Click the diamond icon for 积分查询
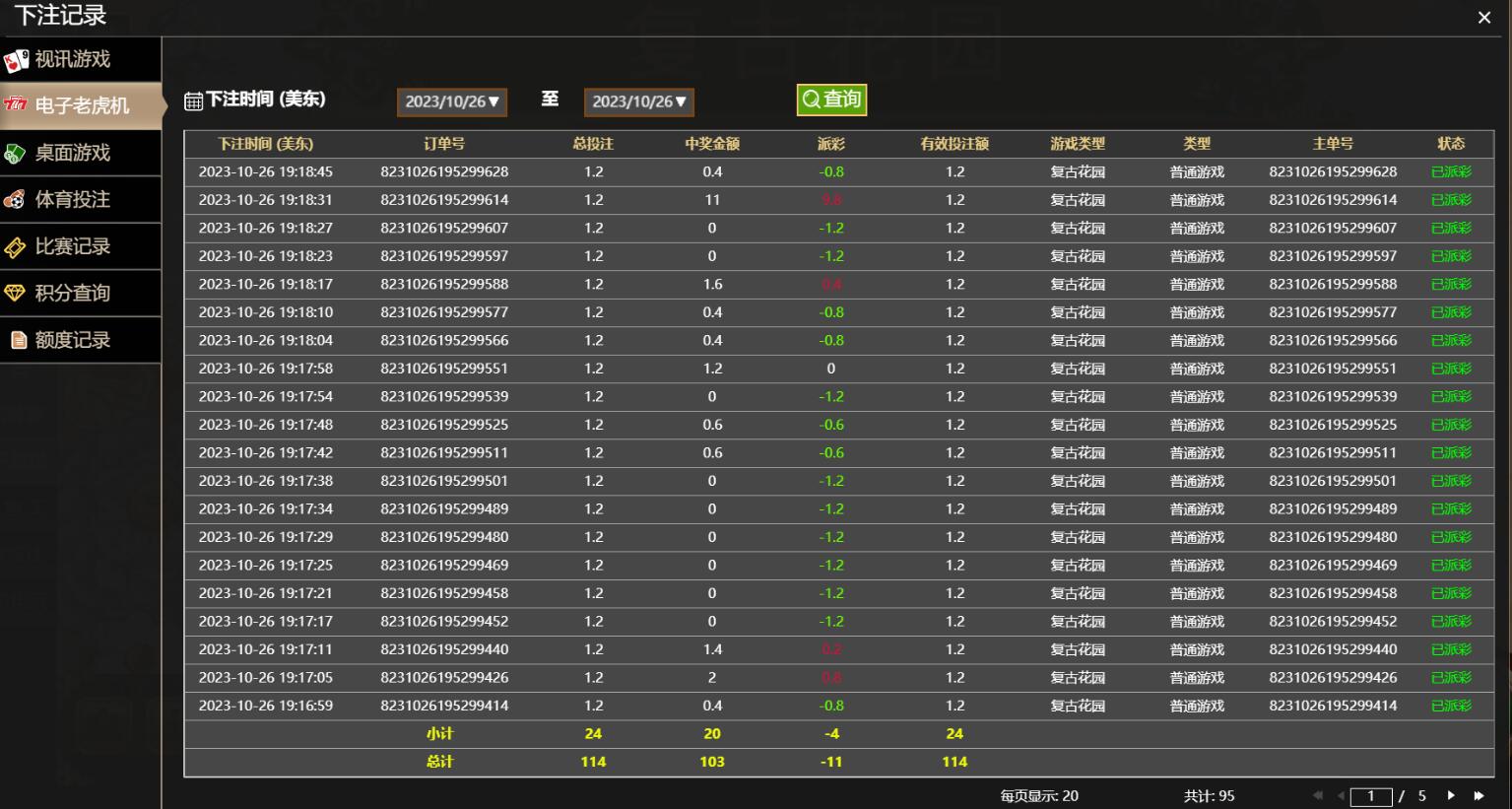 pos(16,294)
